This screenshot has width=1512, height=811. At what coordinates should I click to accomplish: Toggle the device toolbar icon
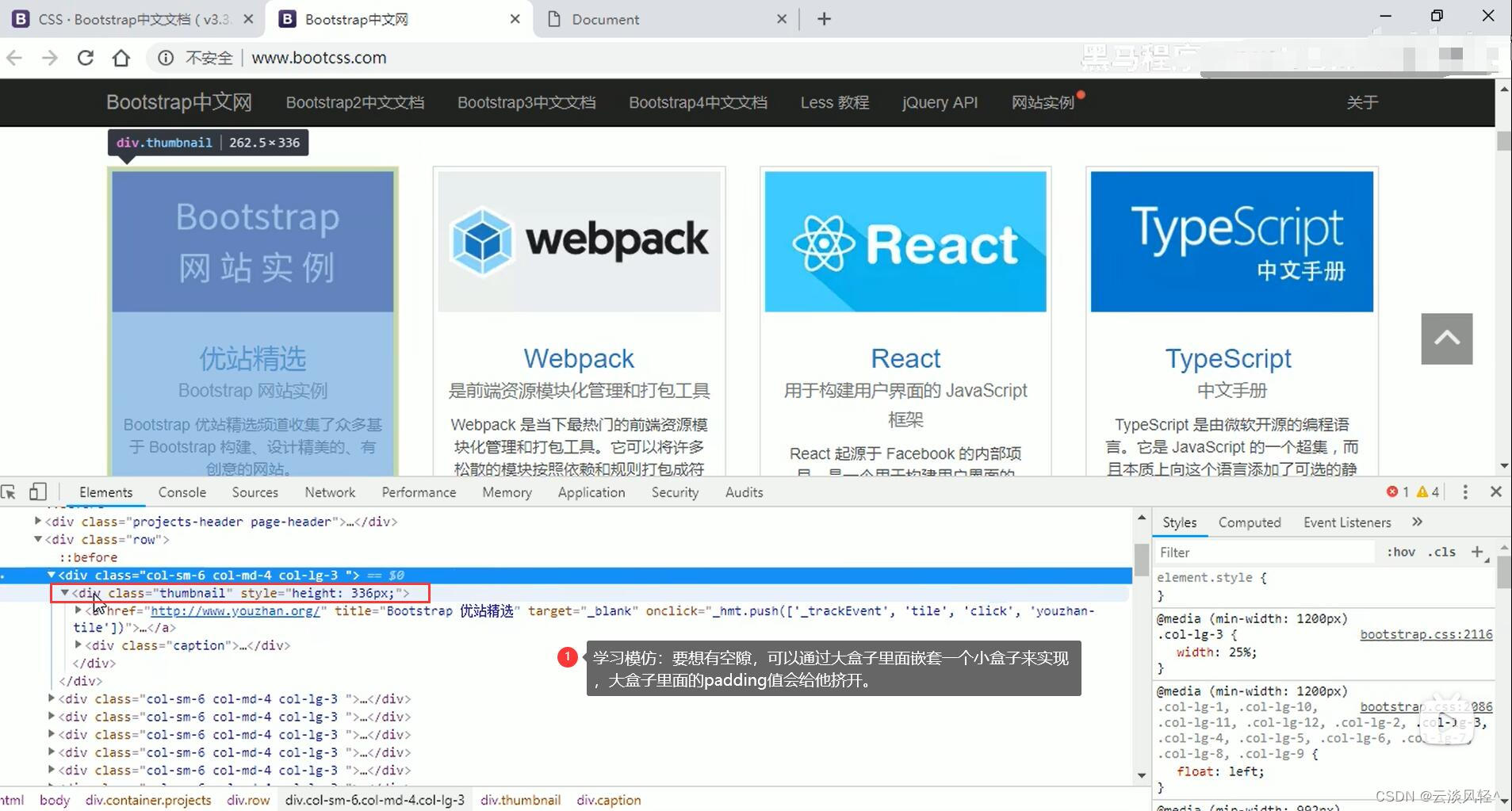[x=37, y=492]
